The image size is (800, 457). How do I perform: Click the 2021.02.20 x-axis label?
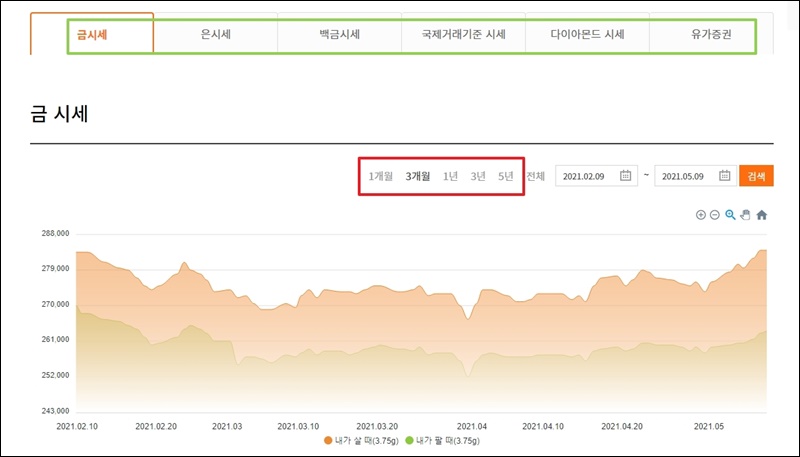(x=156, y=426)
